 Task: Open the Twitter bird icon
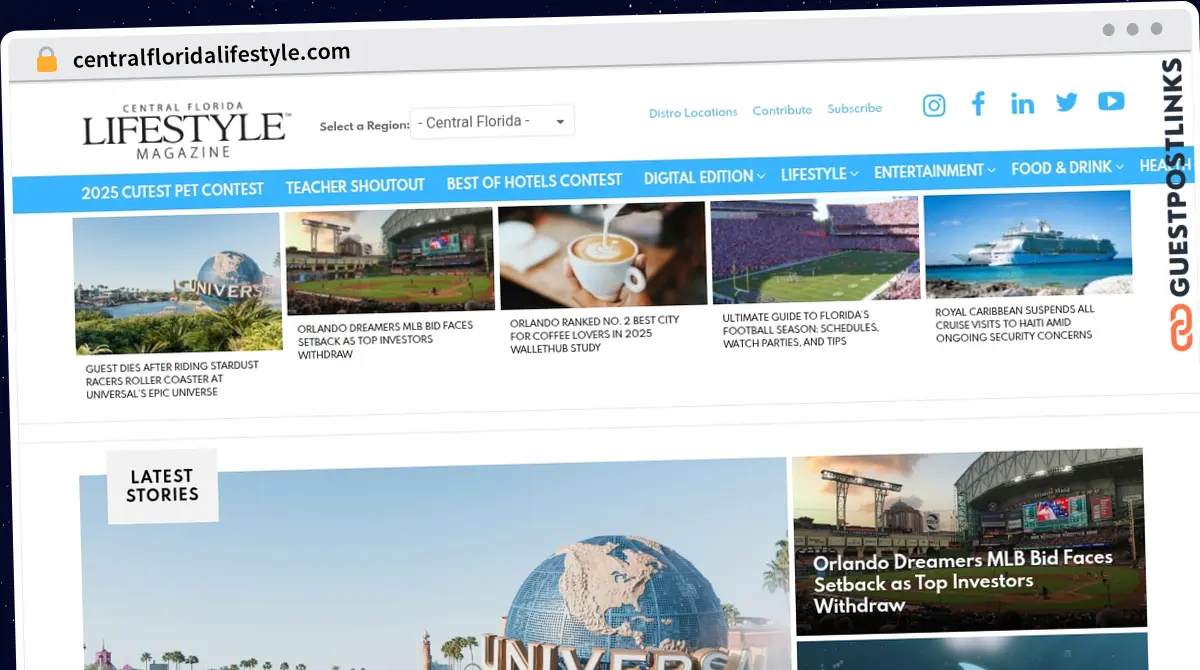point(1066,102)
